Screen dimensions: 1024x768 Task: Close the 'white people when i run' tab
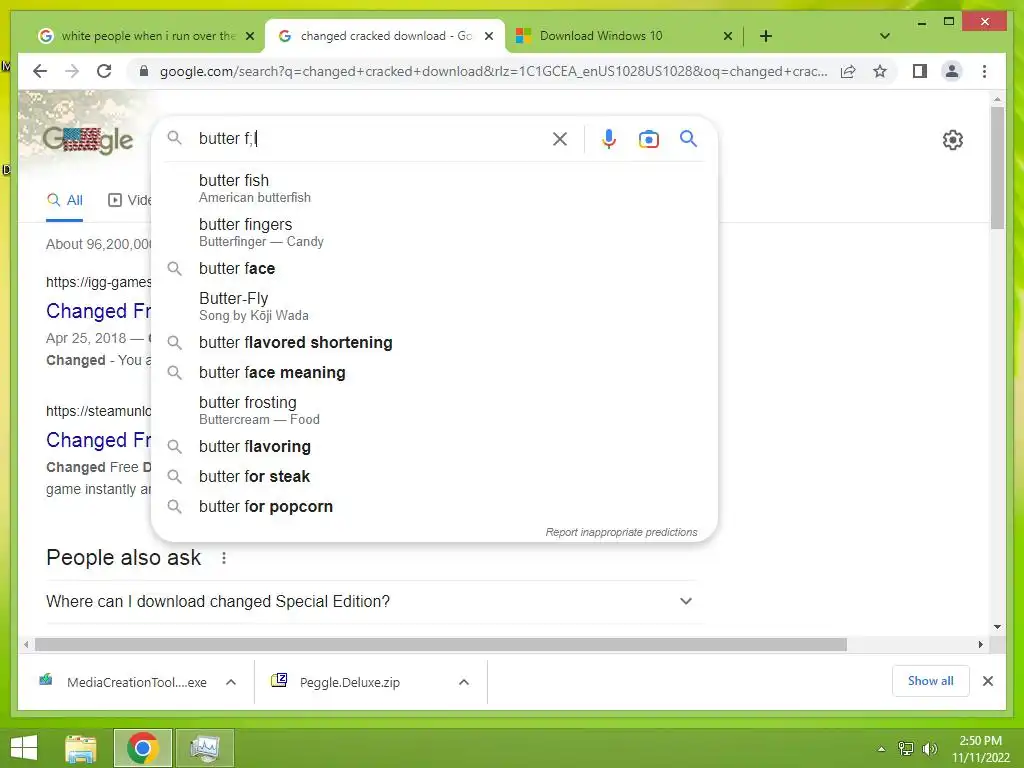coord(249,36)
